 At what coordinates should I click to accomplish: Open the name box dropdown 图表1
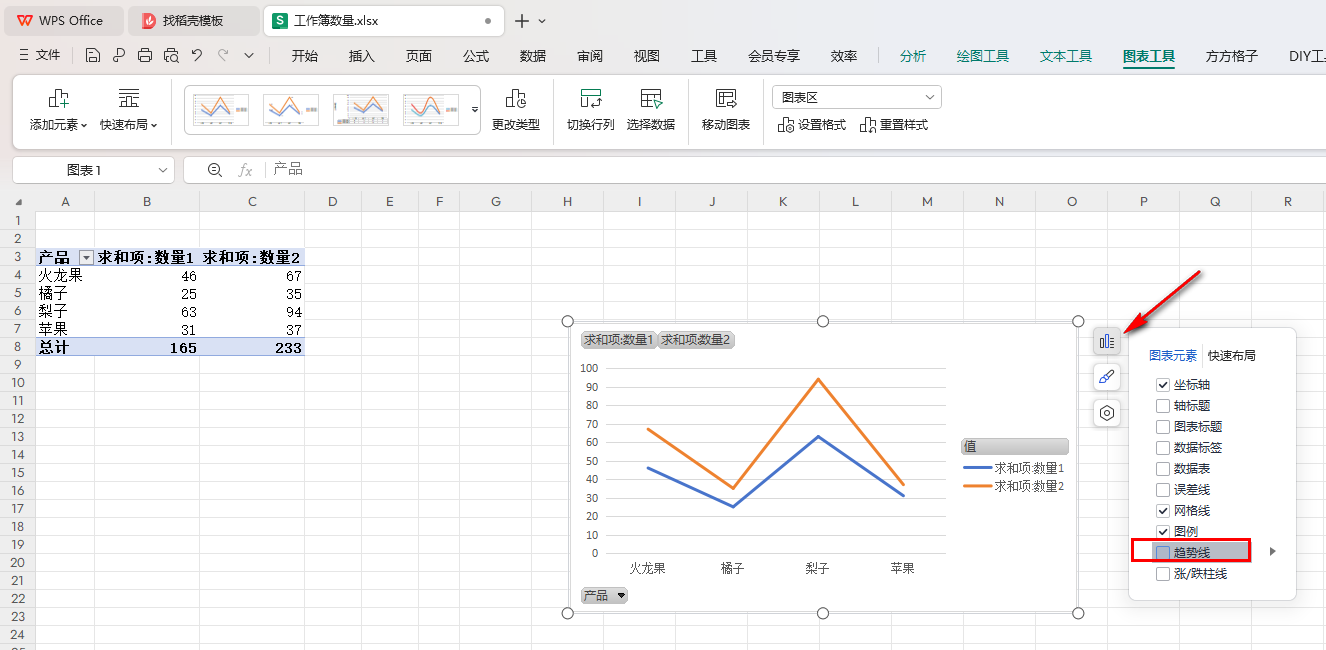(x=163, y=170)
